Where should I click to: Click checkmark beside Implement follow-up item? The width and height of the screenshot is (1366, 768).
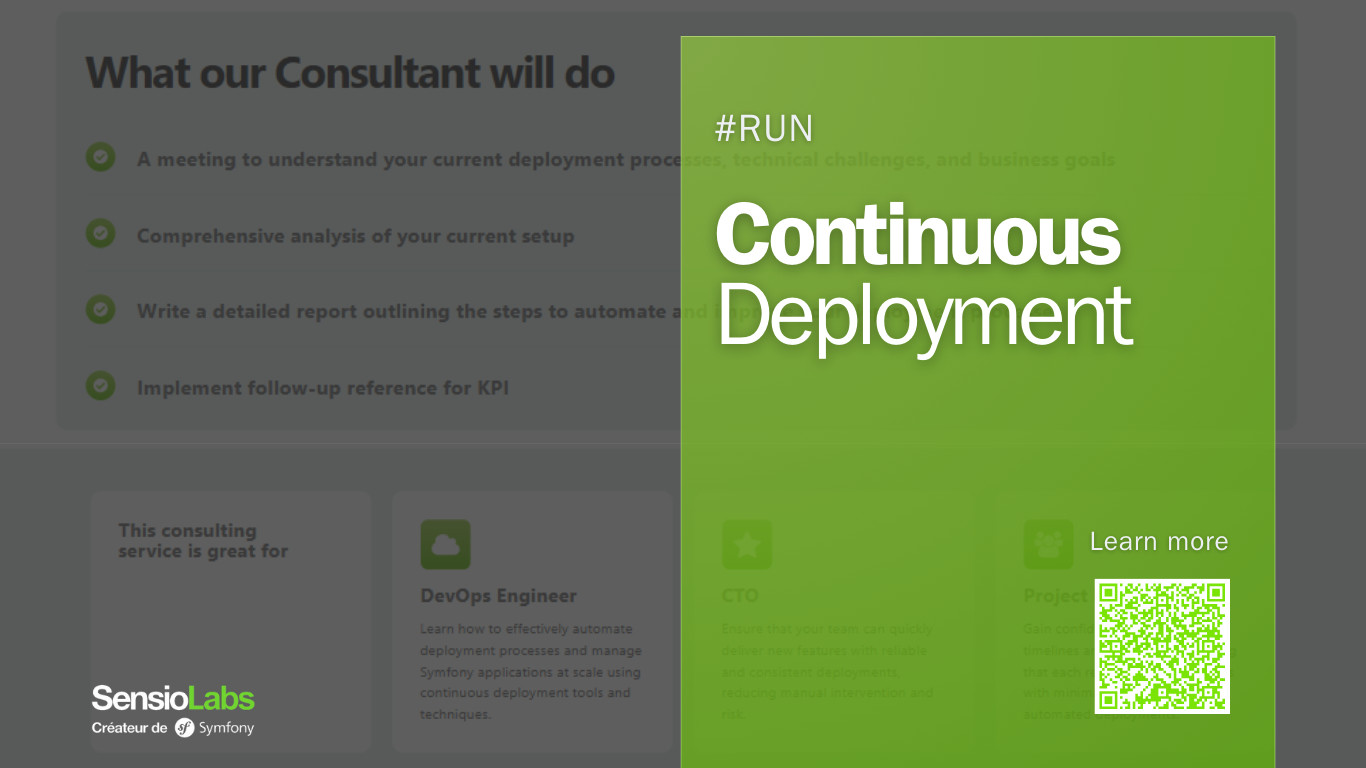[100, 385]
